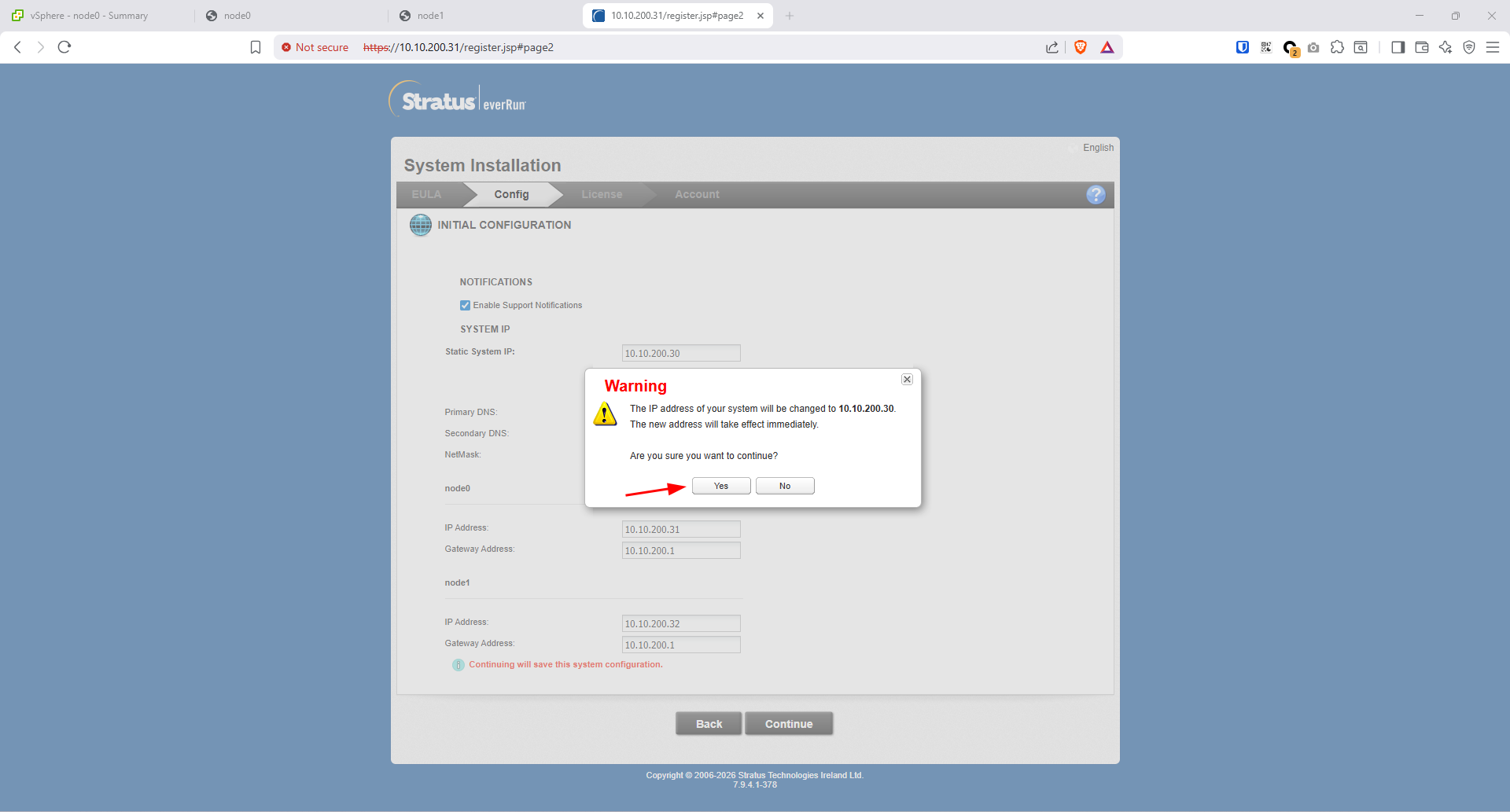Open the blue help question mark icon
Viewport: 1510px width, 812px height.
[x=1095, y=195]
